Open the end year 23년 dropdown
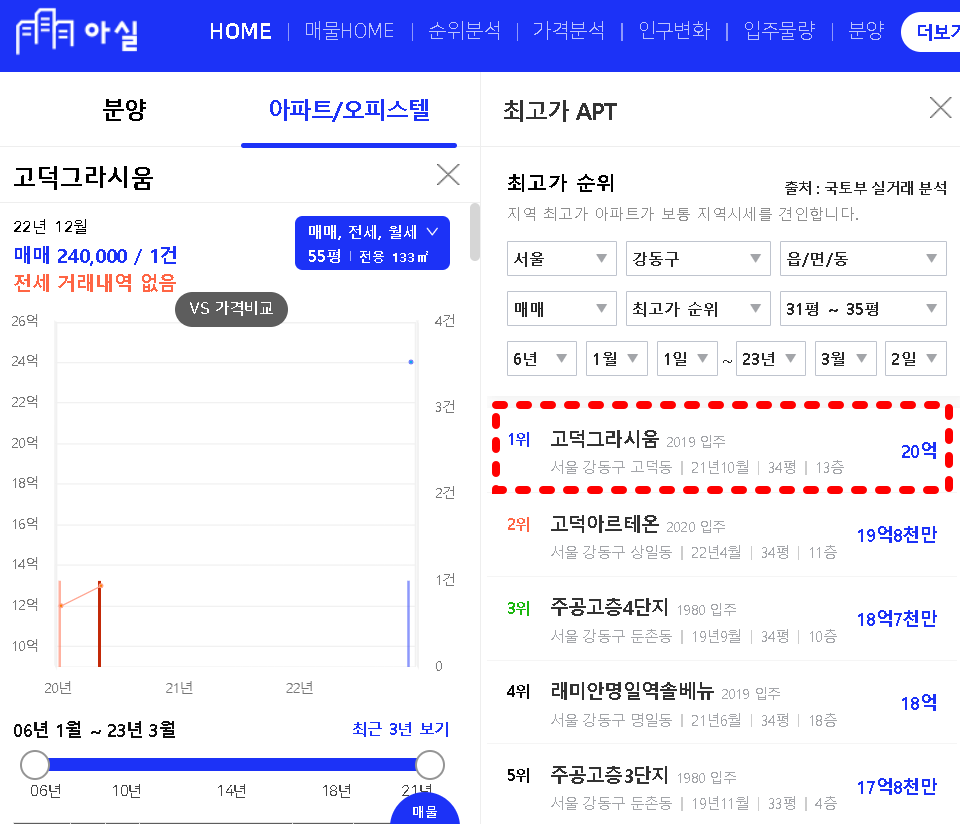Viewport: 960px width, 824px height. tap(771, 359)
